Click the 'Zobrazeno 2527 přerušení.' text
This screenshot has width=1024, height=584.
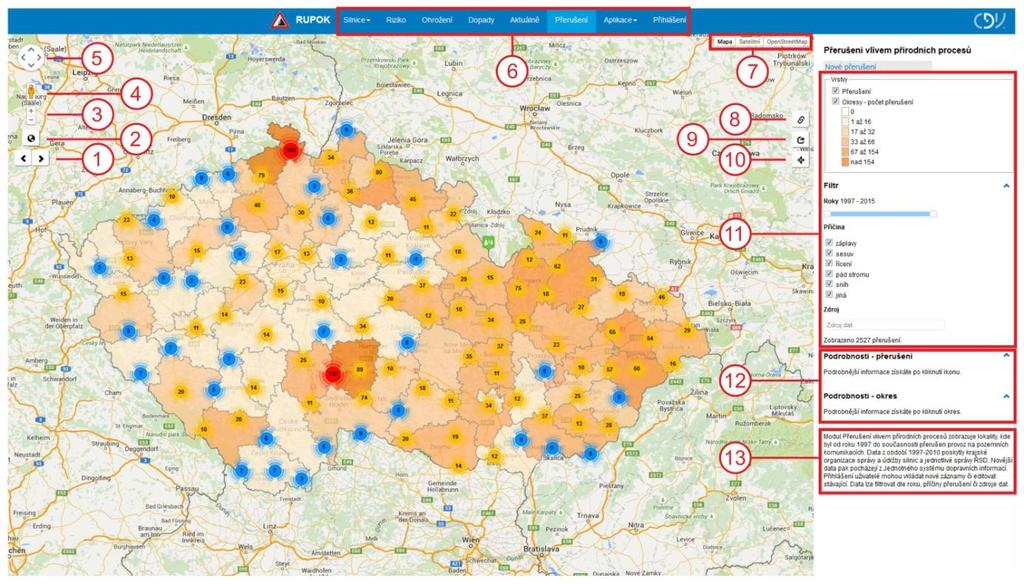pos(862,340)
